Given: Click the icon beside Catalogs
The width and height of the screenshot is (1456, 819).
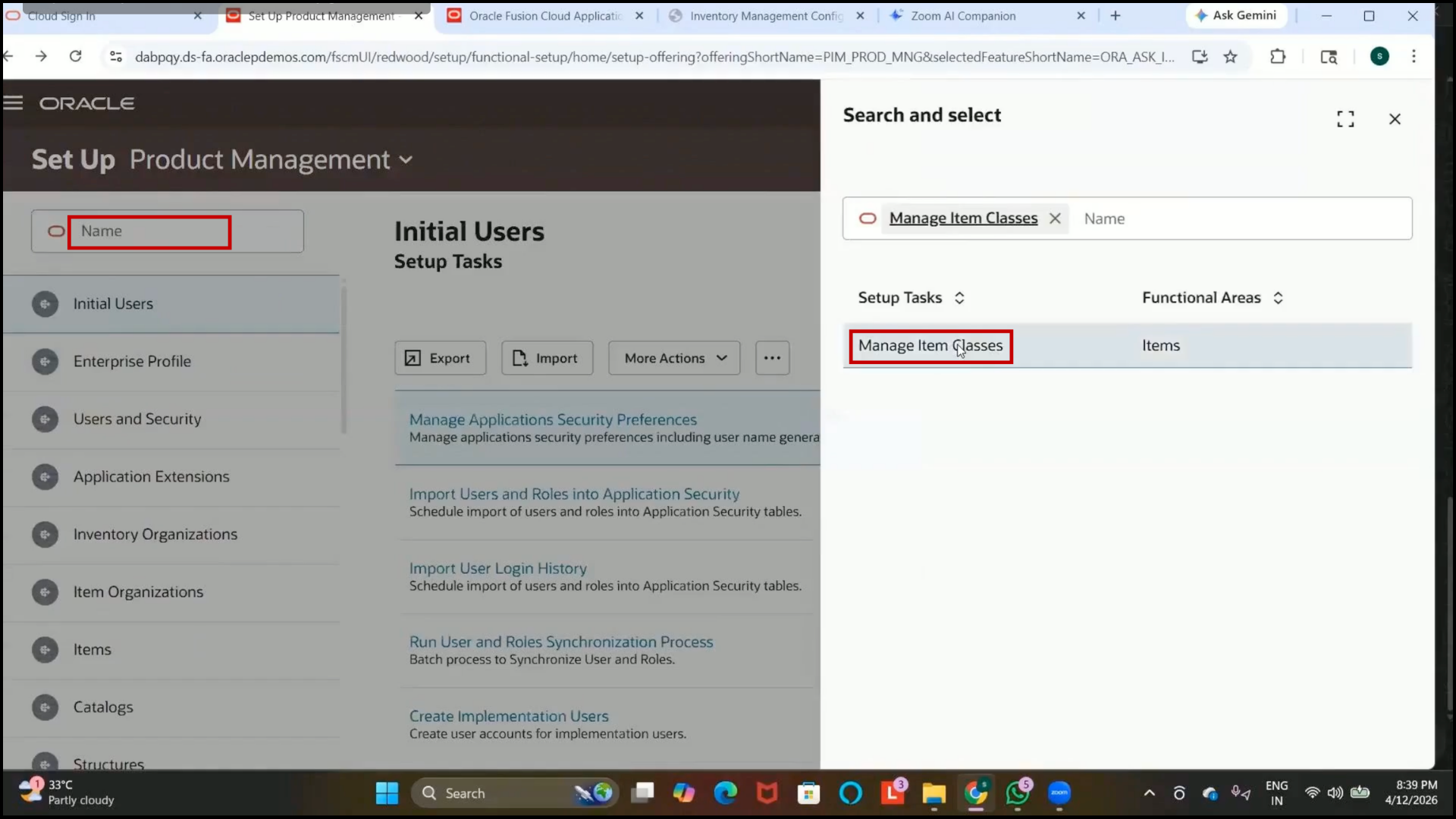Looking at the screenshot, I should click(45, 708).
